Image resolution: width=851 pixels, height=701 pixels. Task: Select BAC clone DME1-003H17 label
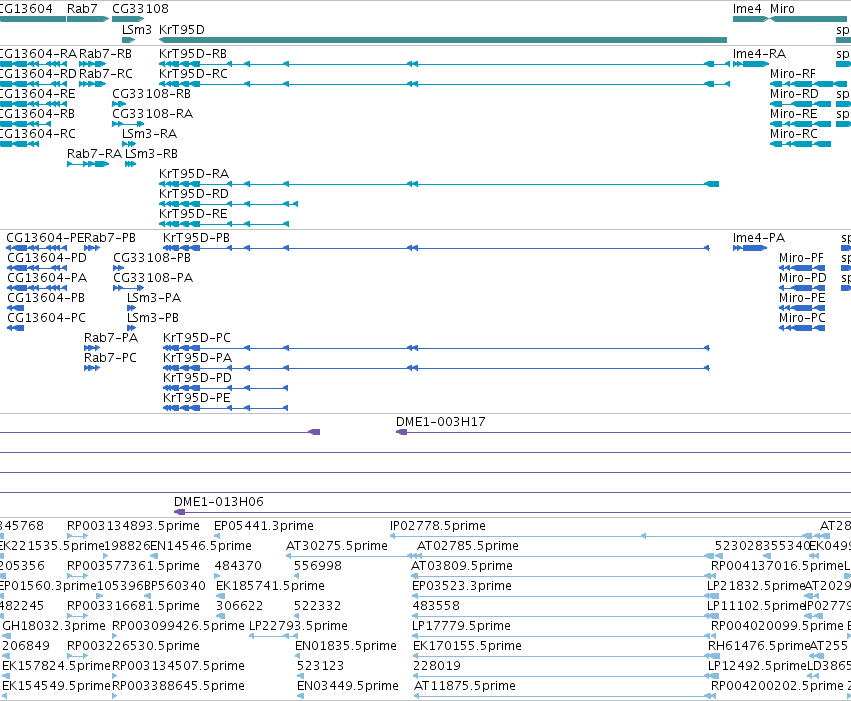point(441,422)
